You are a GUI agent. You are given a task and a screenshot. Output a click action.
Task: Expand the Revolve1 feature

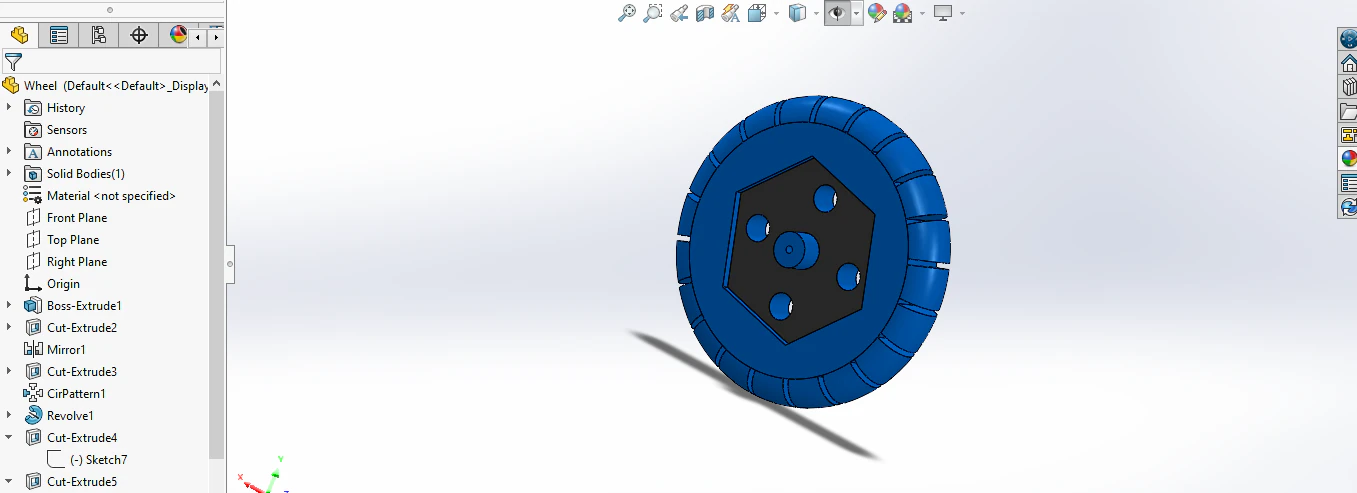click(9, 415)
